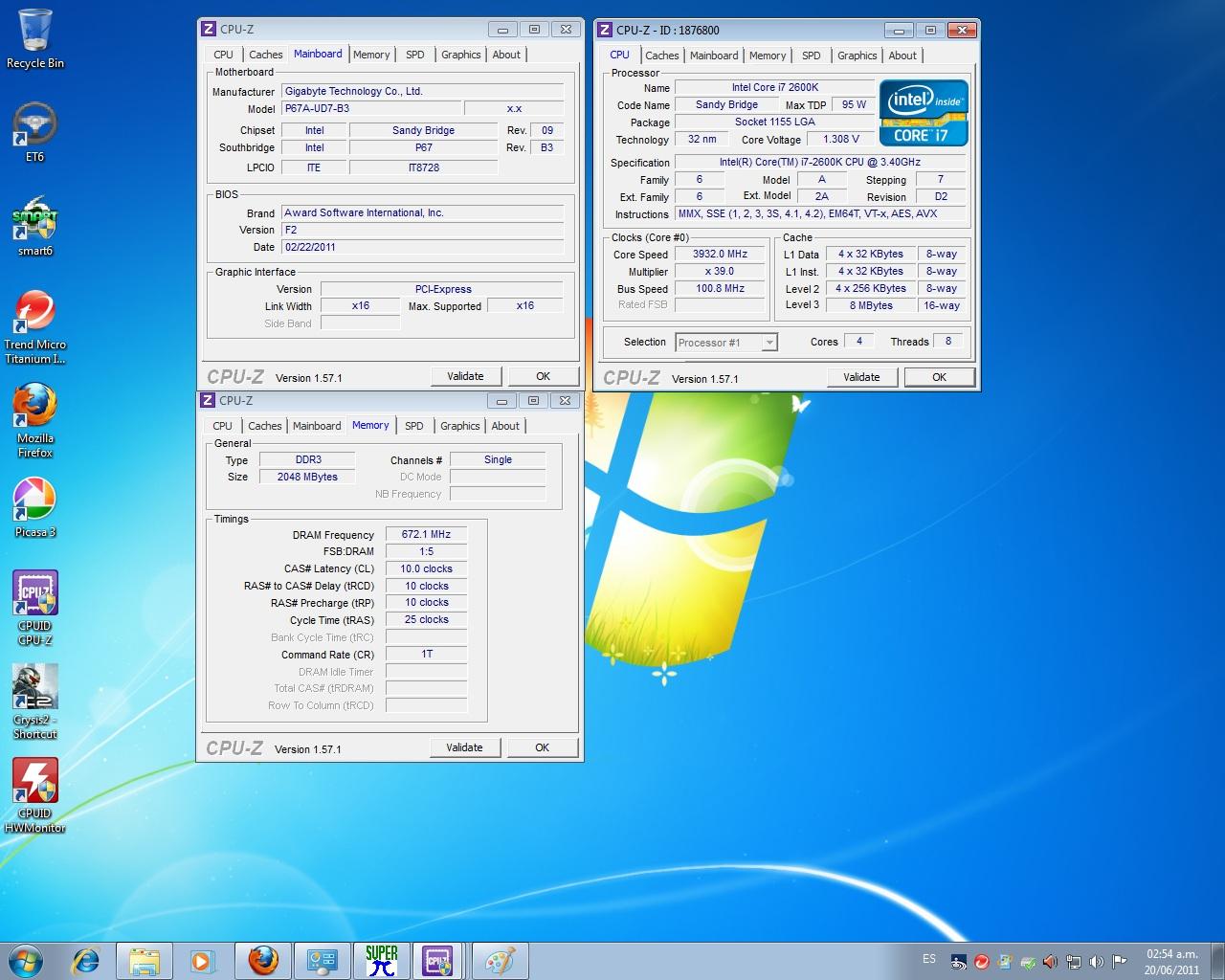1225x980 pixels.
Task: Open Graphics tab in CPU-Z ID 1876800 window
Action: pos(857,56)
